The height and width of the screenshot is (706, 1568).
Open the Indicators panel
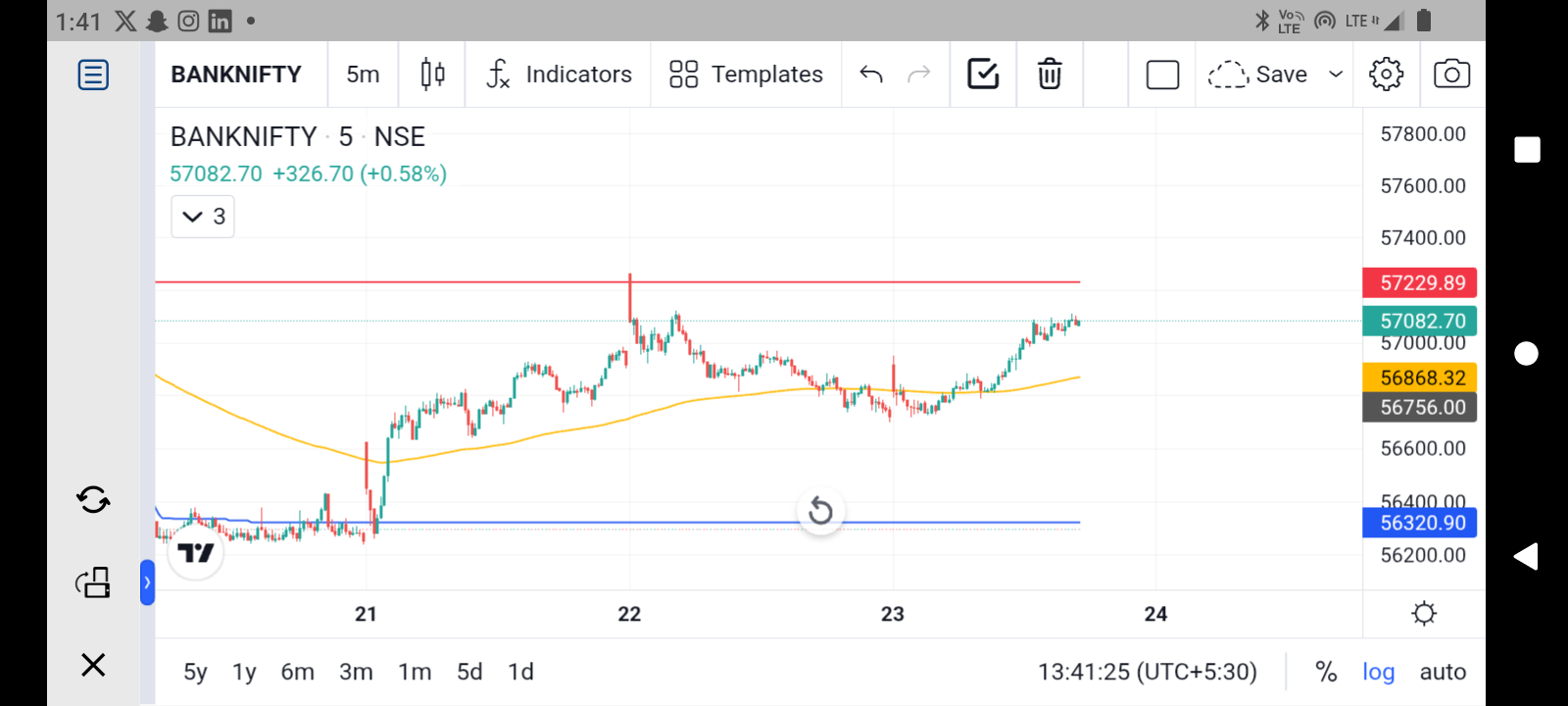560,75
